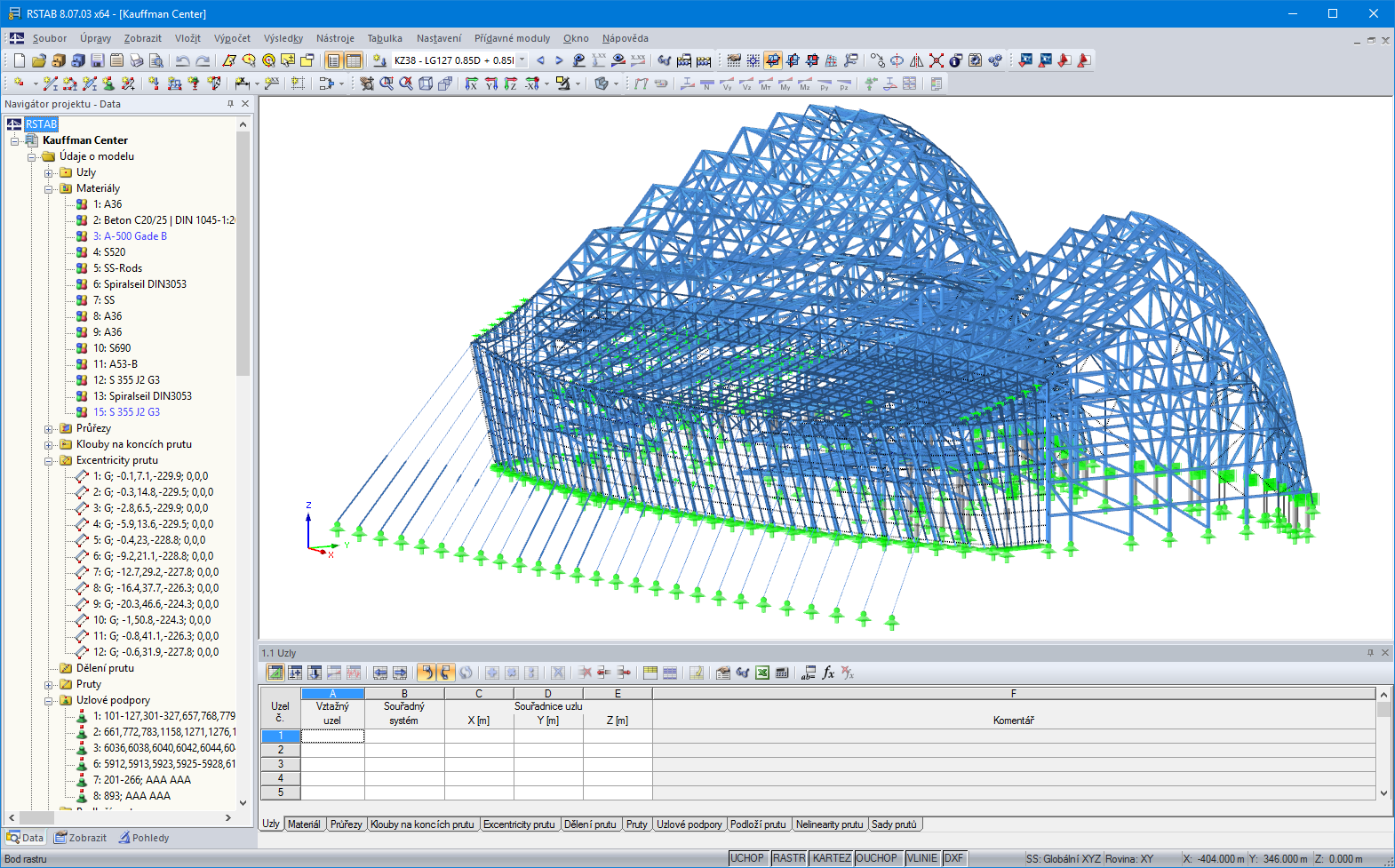Click the red X delete-selection toolbar icon

click(x=936, y=60)
